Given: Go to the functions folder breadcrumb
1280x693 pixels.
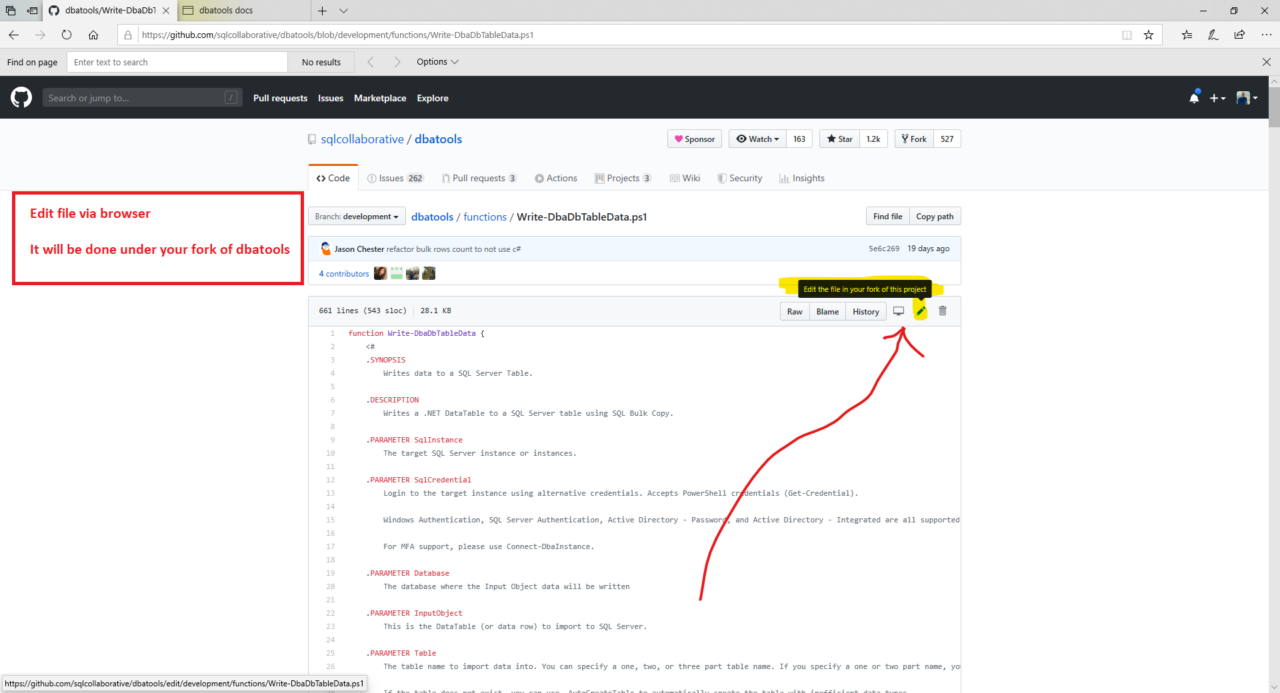Looking at the screenshot, I should pos(485,216).
